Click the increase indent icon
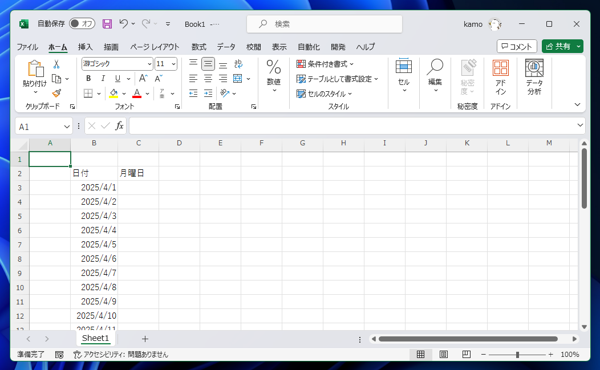This screenshot has width=600, height=370. coord(208,93)
